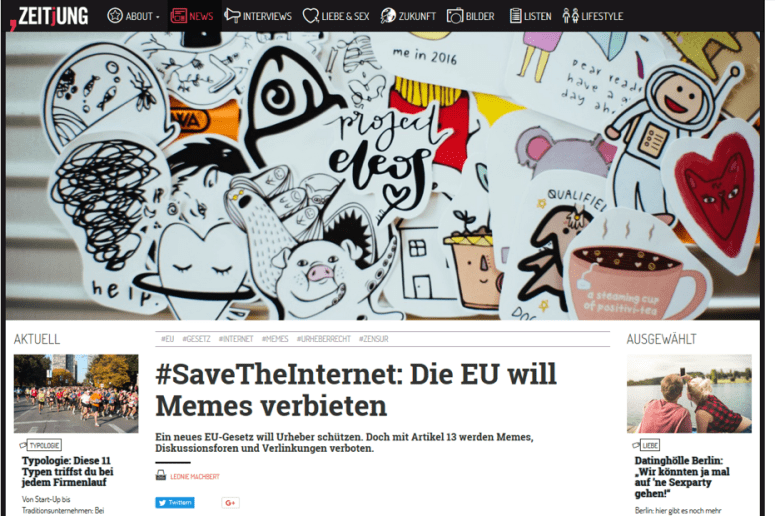Image resolution: width=775 pixels, height=516 pixels.
Task: Select the #URHEBERRECHT hashtag tag
Action: [323, 339]
